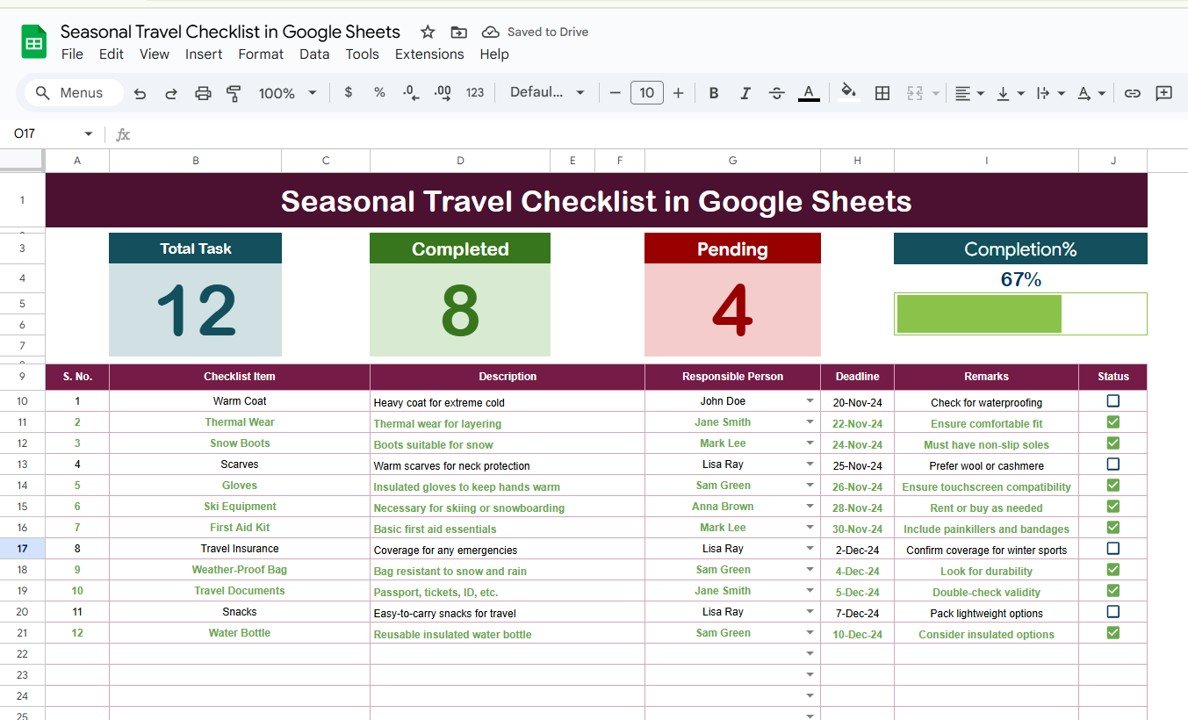
Task: Open the zoom 100% dropdown
Action: point(287,92)
